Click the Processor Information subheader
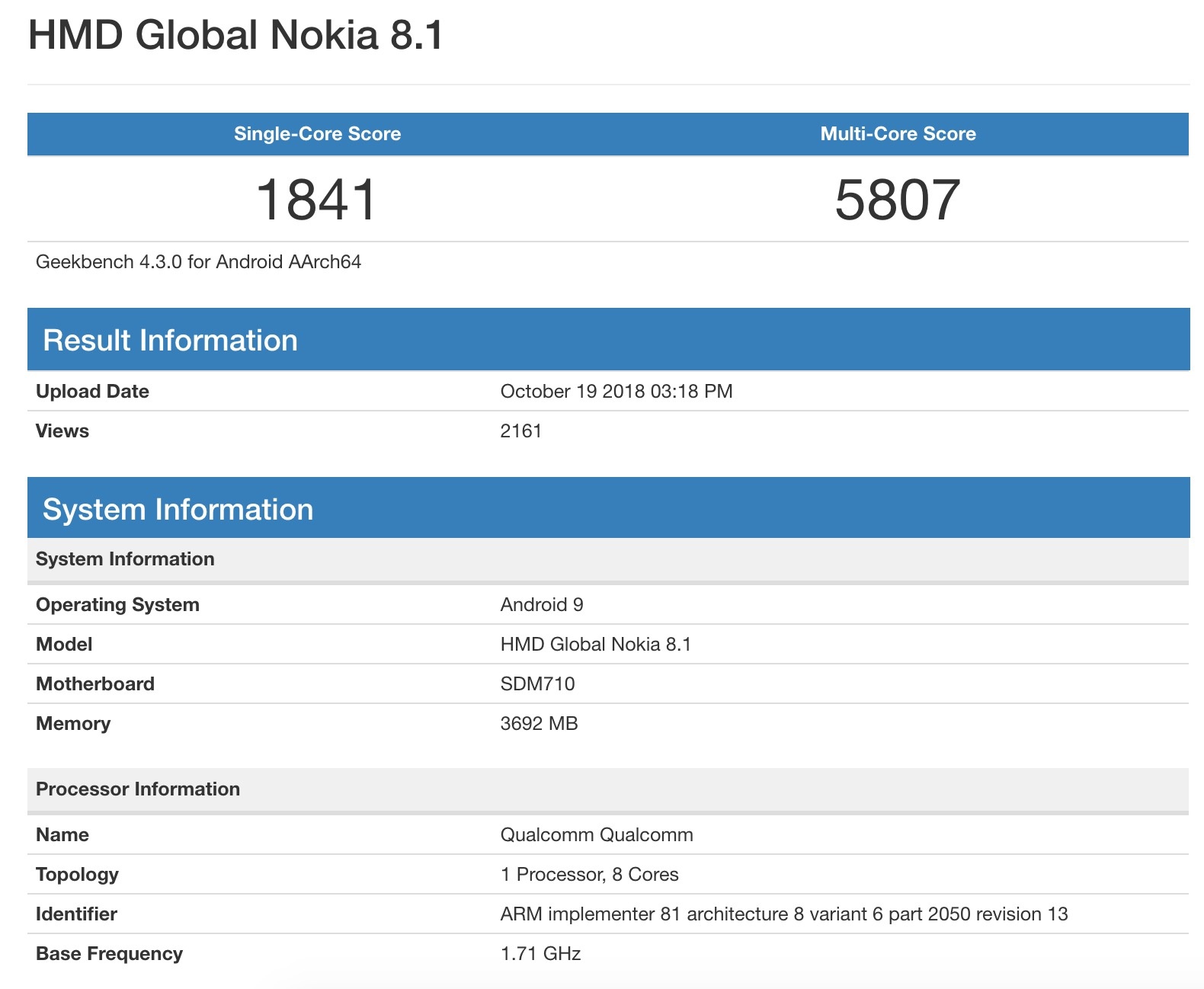1204x989 pixels. click(x=138, y=789)
